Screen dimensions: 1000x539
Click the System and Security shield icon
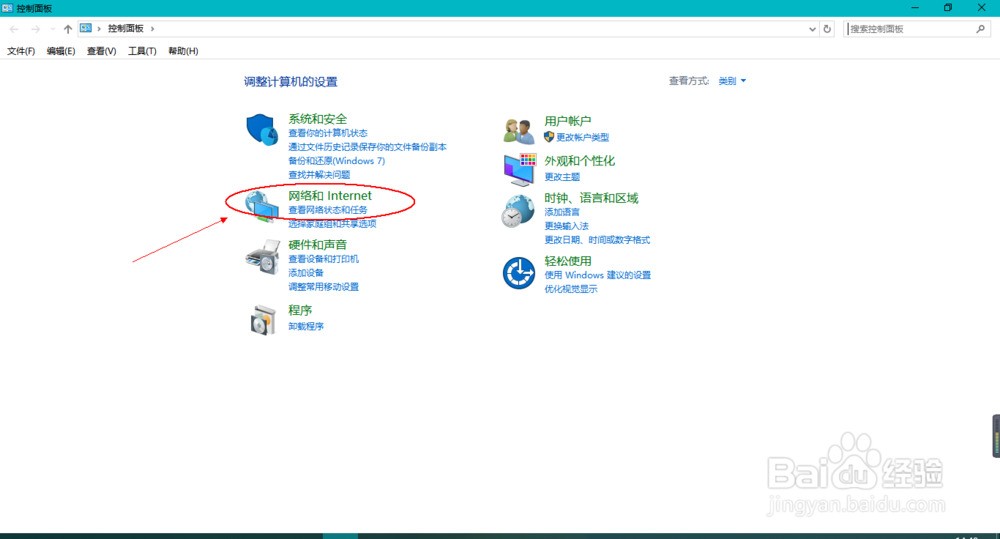click(x=261, y=130)
